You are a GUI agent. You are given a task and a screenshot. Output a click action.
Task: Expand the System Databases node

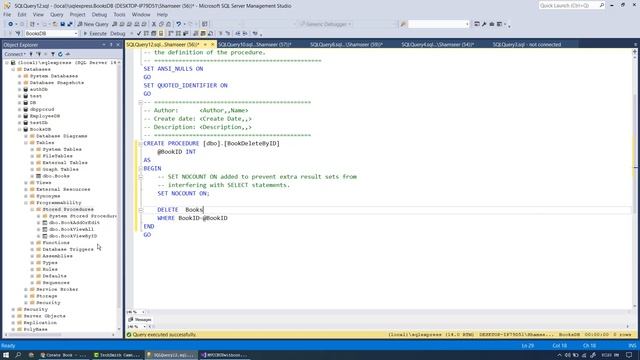pyautogui.click(x=20, y=76)
